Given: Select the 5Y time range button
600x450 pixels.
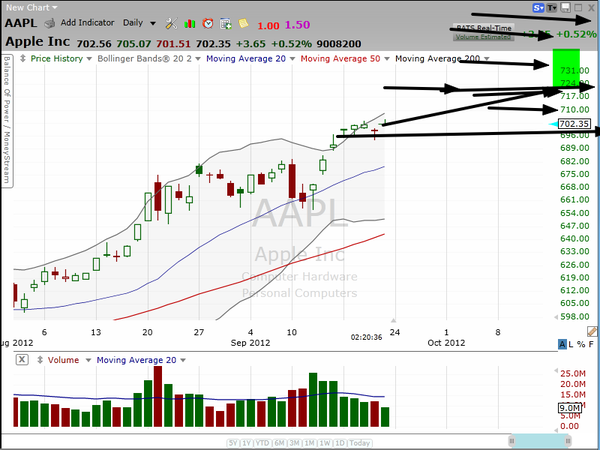Looking at the screenshot, I should [233, 443].
